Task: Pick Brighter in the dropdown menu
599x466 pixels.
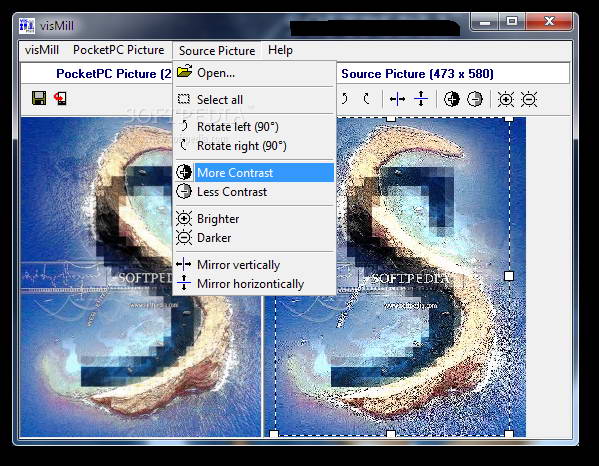Action: 254,218
